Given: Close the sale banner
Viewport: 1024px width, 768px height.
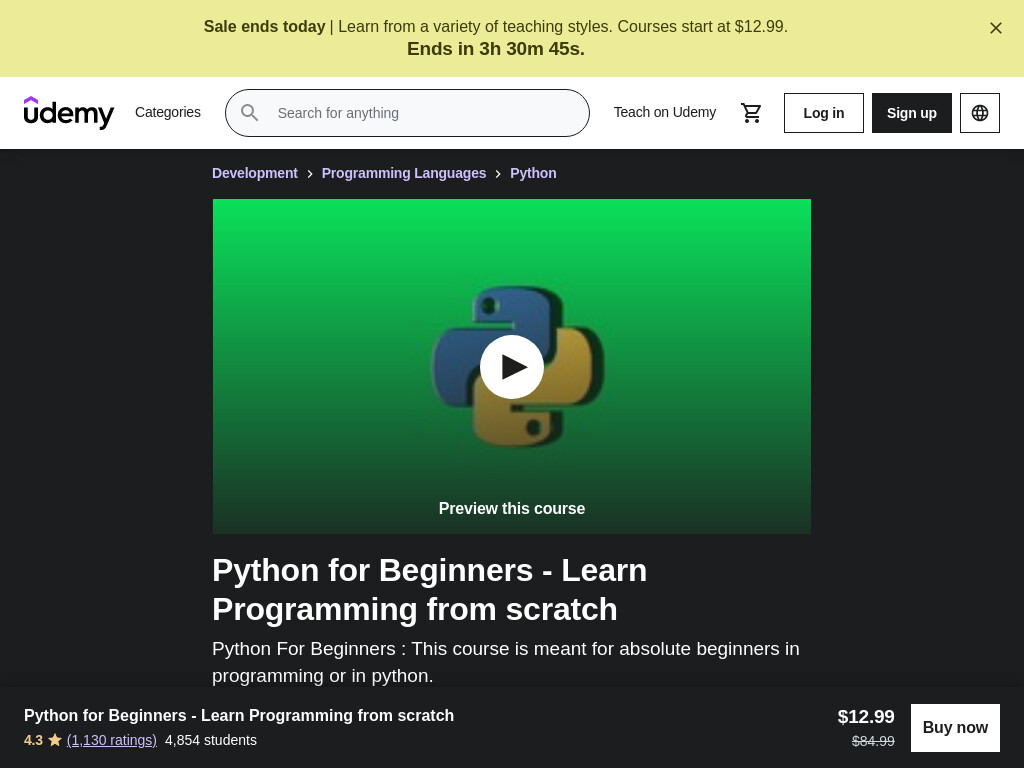Looking at the screenshot, I should pyautogui.click(x=995, y=28).
